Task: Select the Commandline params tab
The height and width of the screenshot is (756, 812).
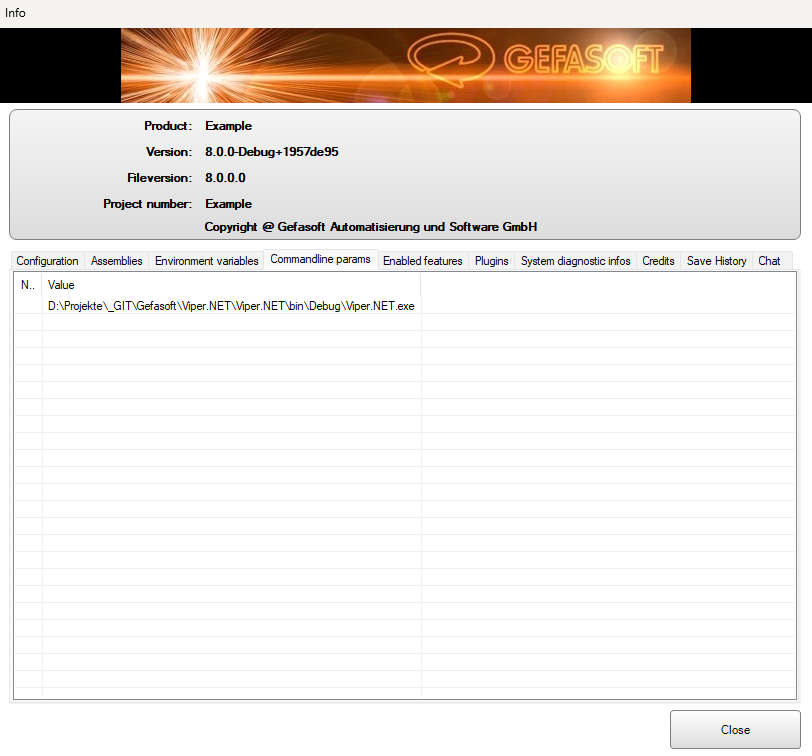Action: (x=321, y=259)
